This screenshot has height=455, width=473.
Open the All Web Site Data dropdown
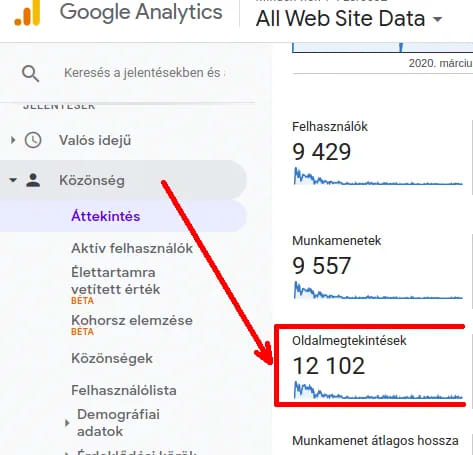point(349,18)
